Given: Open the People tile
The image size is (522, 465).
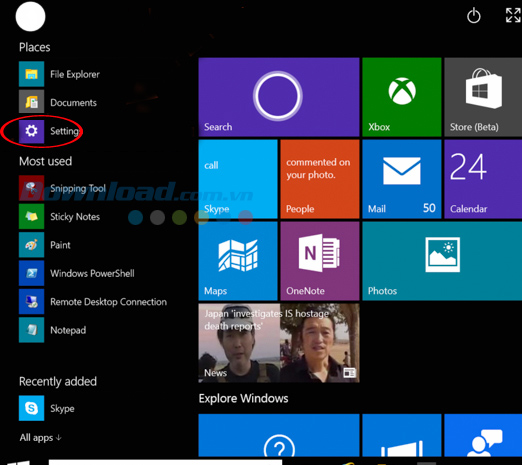Looking at the screenshot, I should pos(320,179).
